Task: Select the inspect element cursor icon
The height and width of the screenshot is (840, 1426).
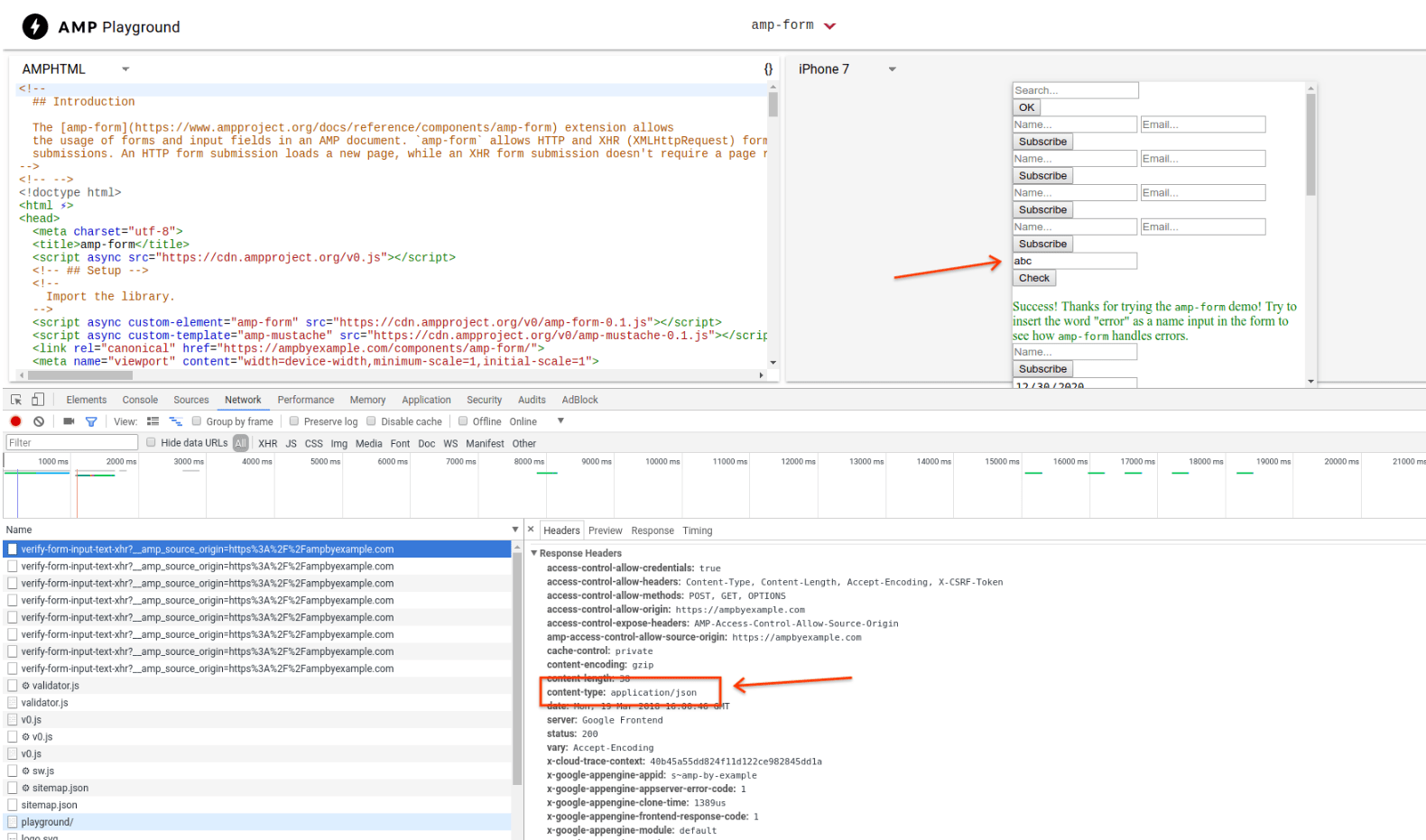Action: tap(16, 400)
